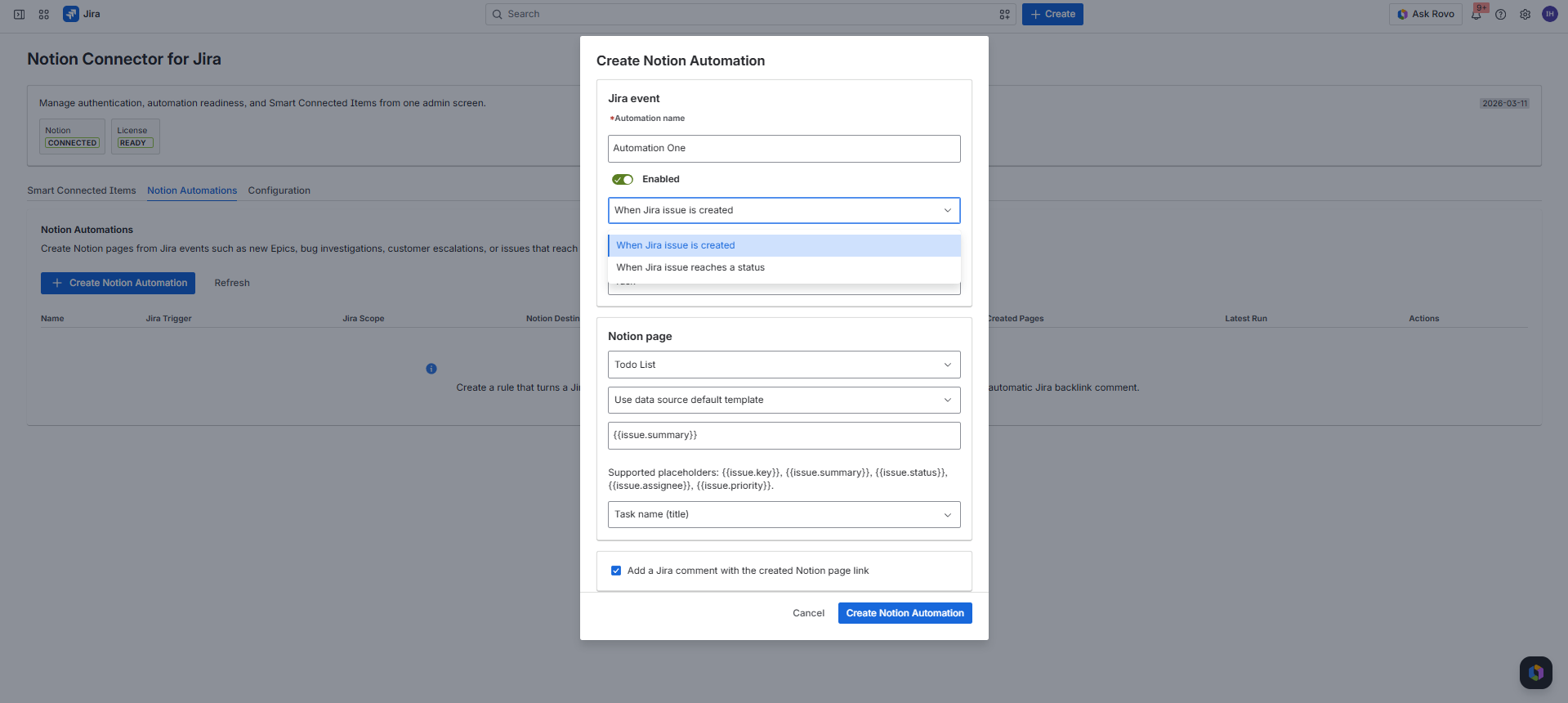This screenshot has width=1568, height=703.
Task: Click the top Create button
Action: pyautogui.click(x=1052, y=14)
